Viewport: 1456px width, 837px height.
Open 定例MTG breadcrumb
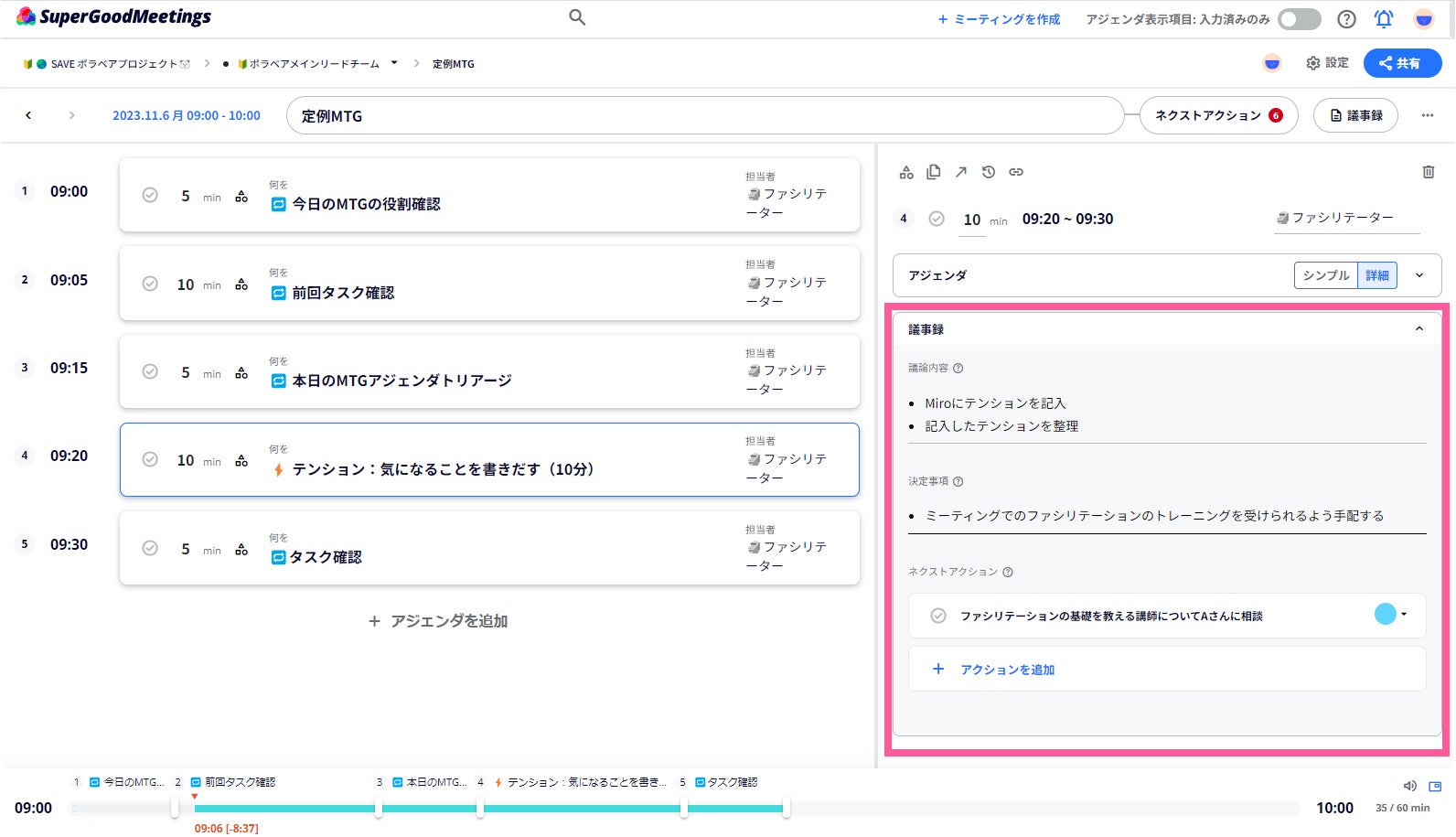(x=454, y=64)
